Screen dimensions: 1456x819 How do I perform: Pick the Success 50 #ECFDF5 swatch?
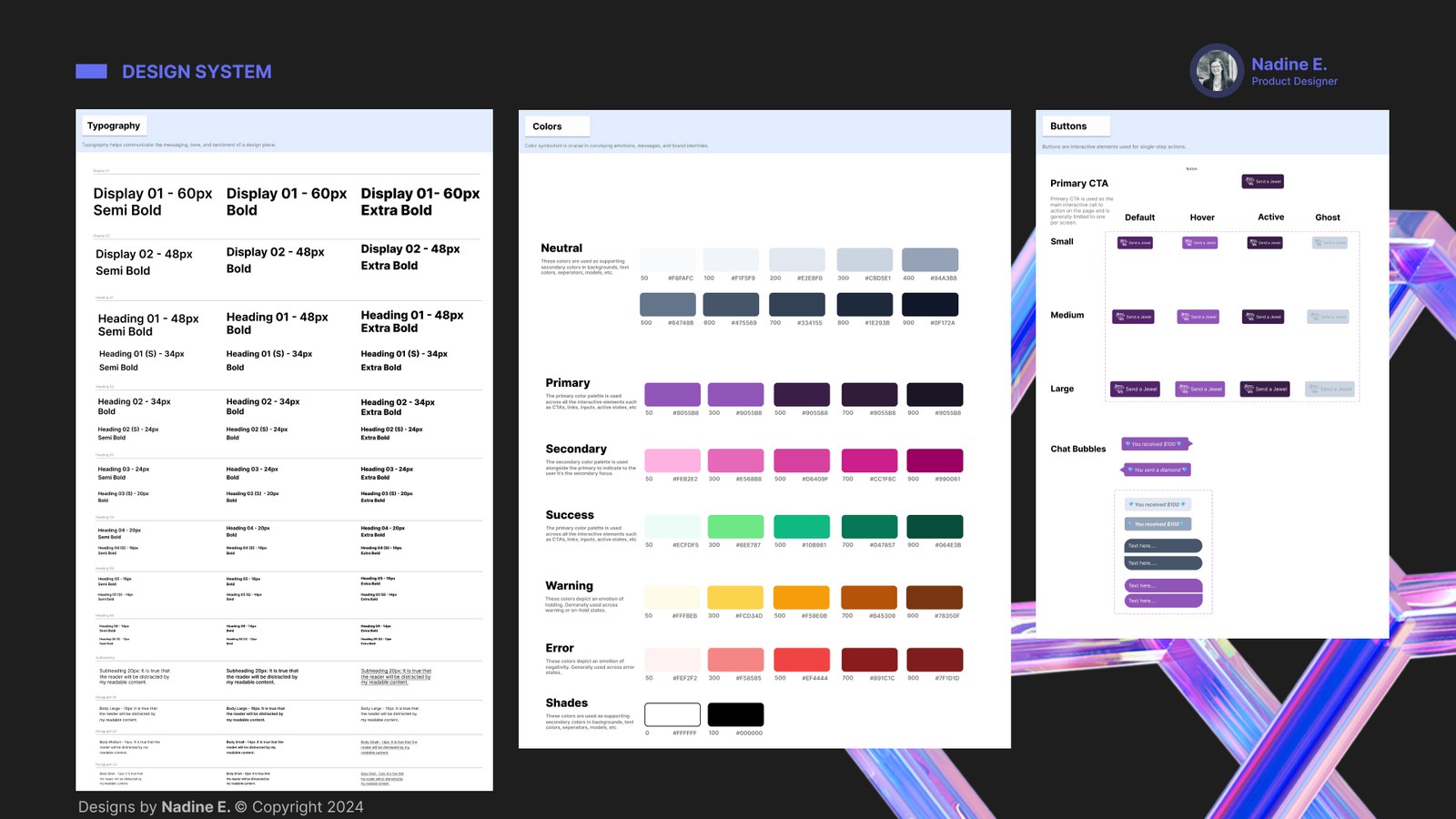(x=672, y=526)
